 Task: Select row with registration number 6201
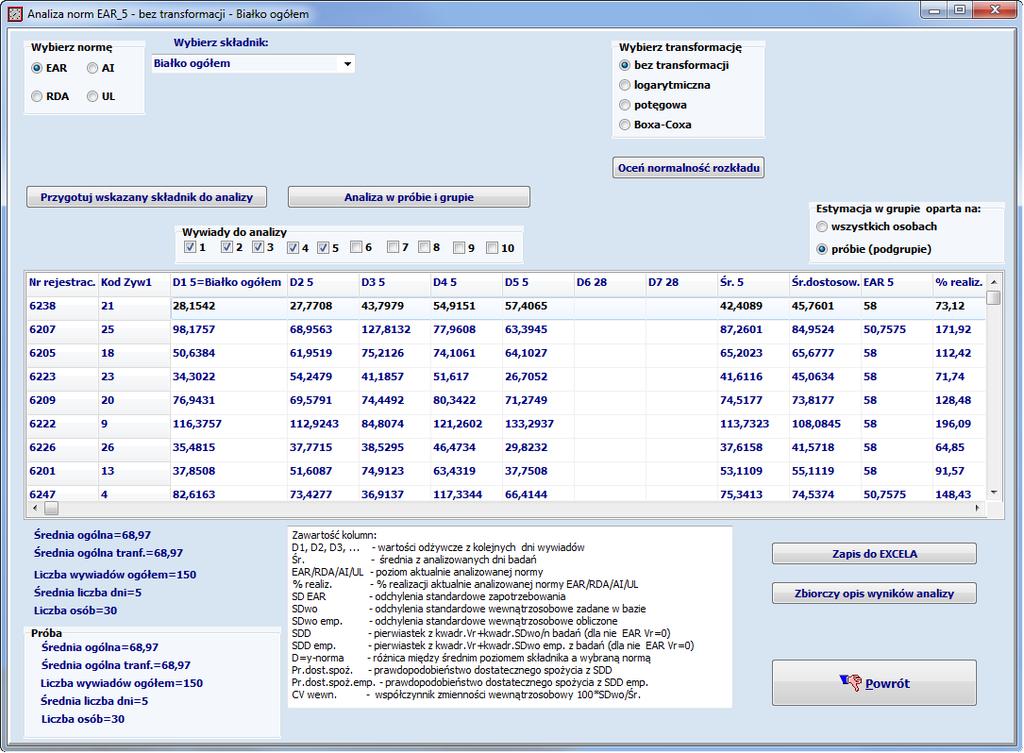506,471
